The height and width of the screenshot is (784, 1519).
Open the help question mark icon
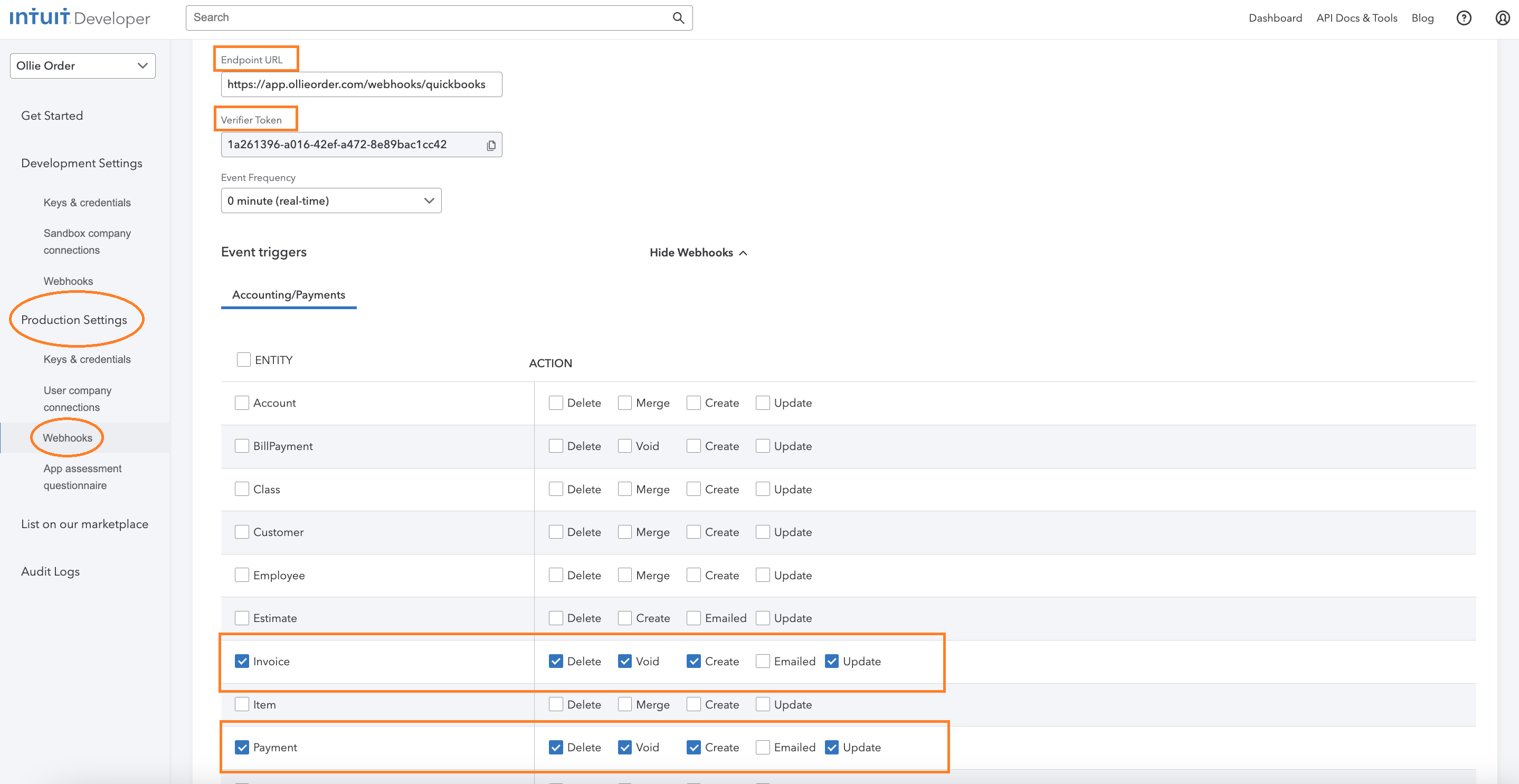[x=1464, y=18]
